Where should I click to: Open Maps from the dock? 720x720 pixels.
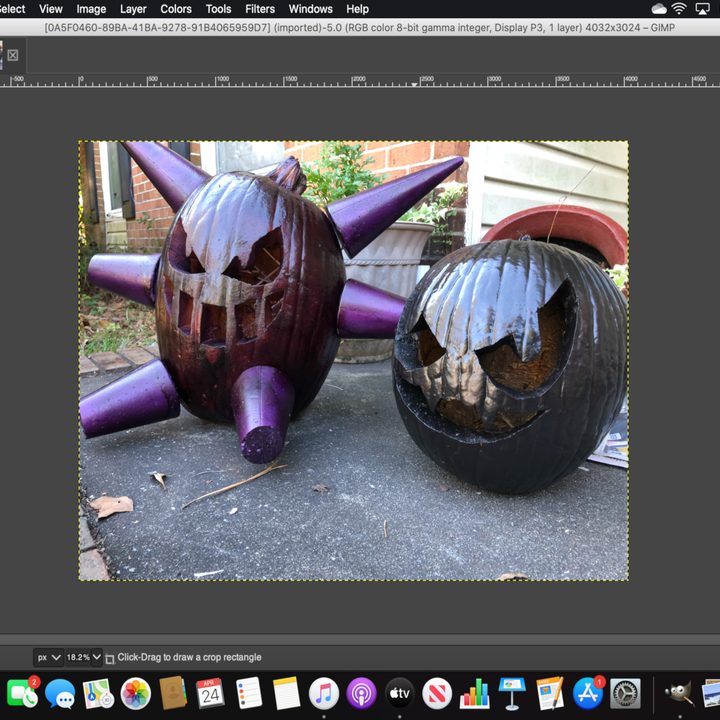coord(98,693)
